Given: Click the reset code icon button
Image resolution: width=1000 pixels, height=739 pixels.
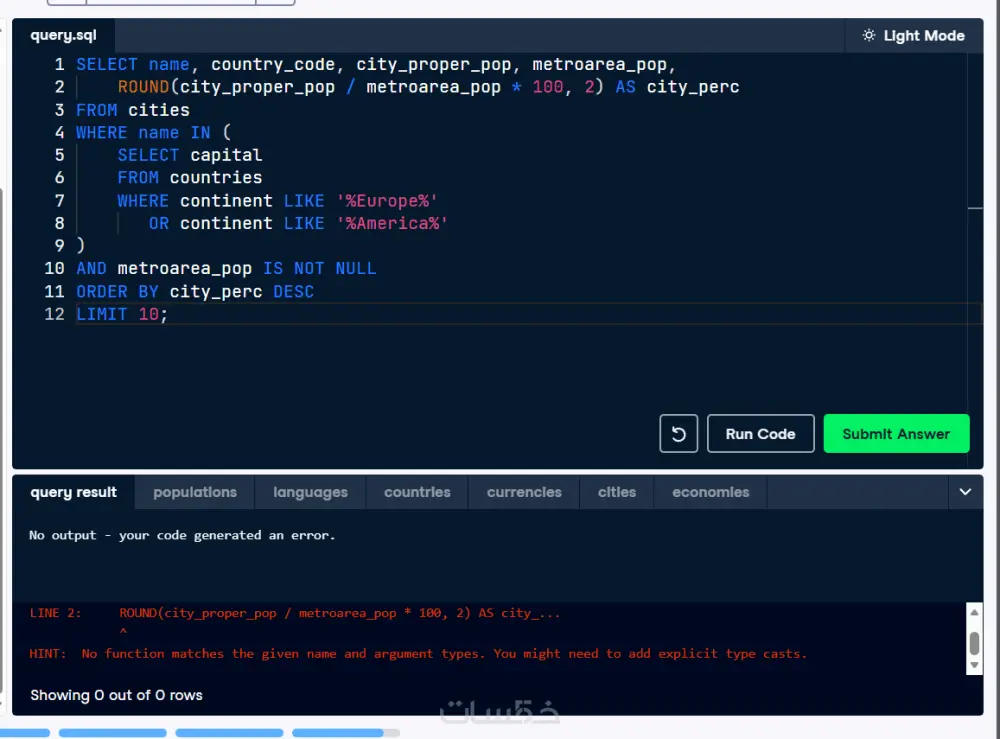Looking at the screenshot, I should click(678, 434).
